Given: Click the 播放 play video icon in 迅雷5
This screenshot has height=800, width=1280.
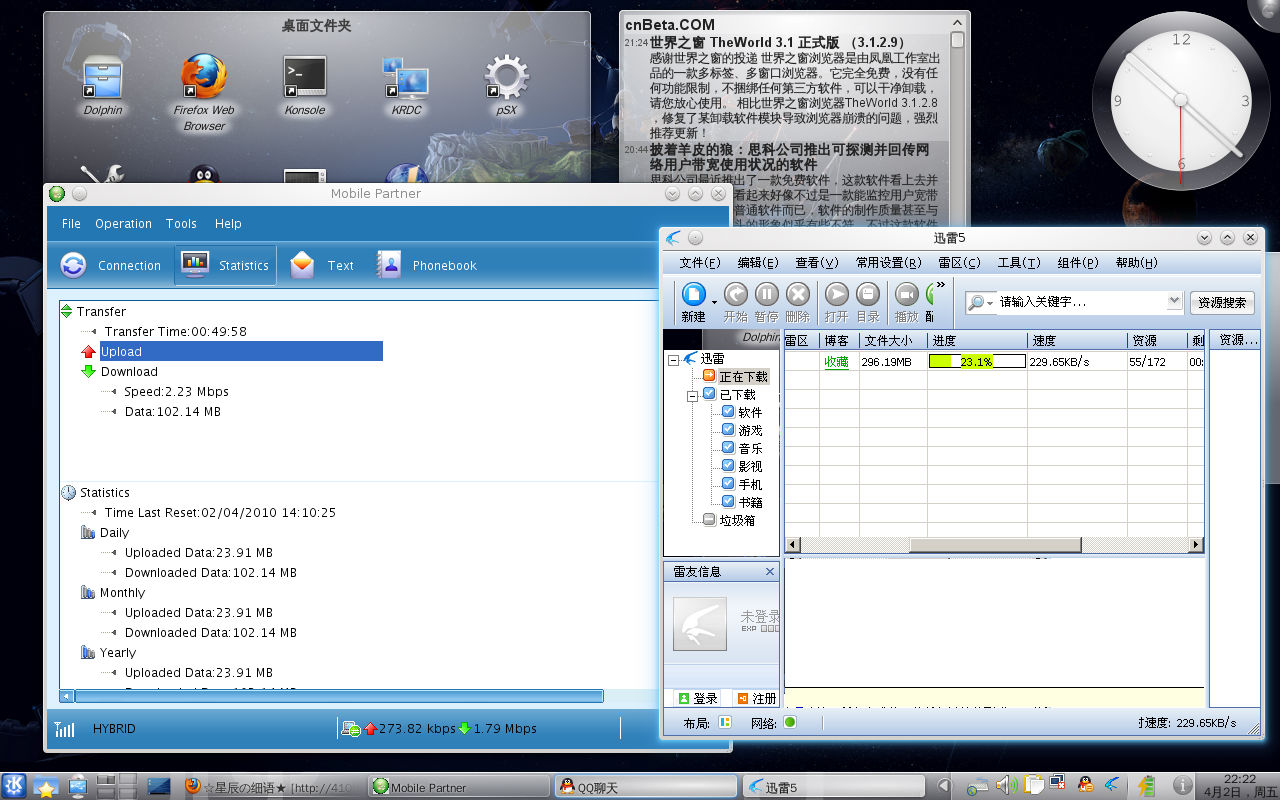Looking at the screenshot, I should [x=906, y=293].
